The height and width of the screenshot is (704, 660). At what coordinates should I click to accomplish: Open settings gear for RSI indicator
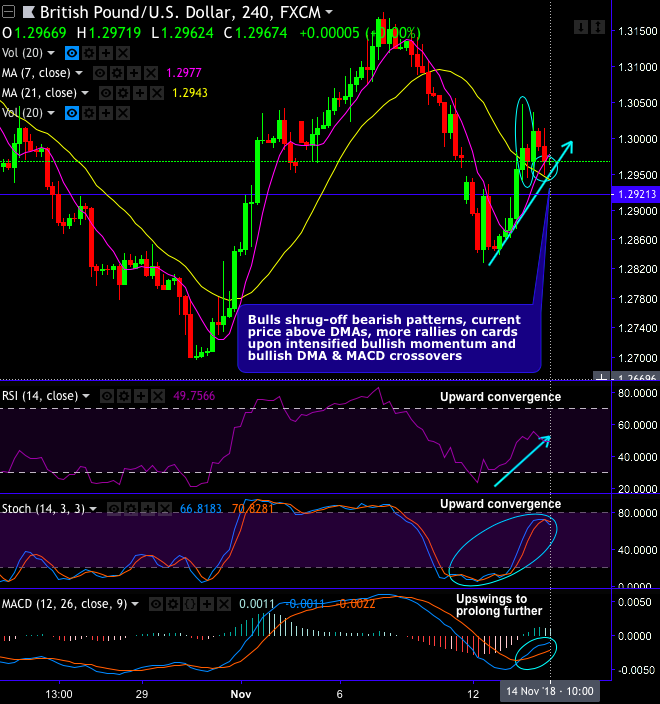coord(123,396)
